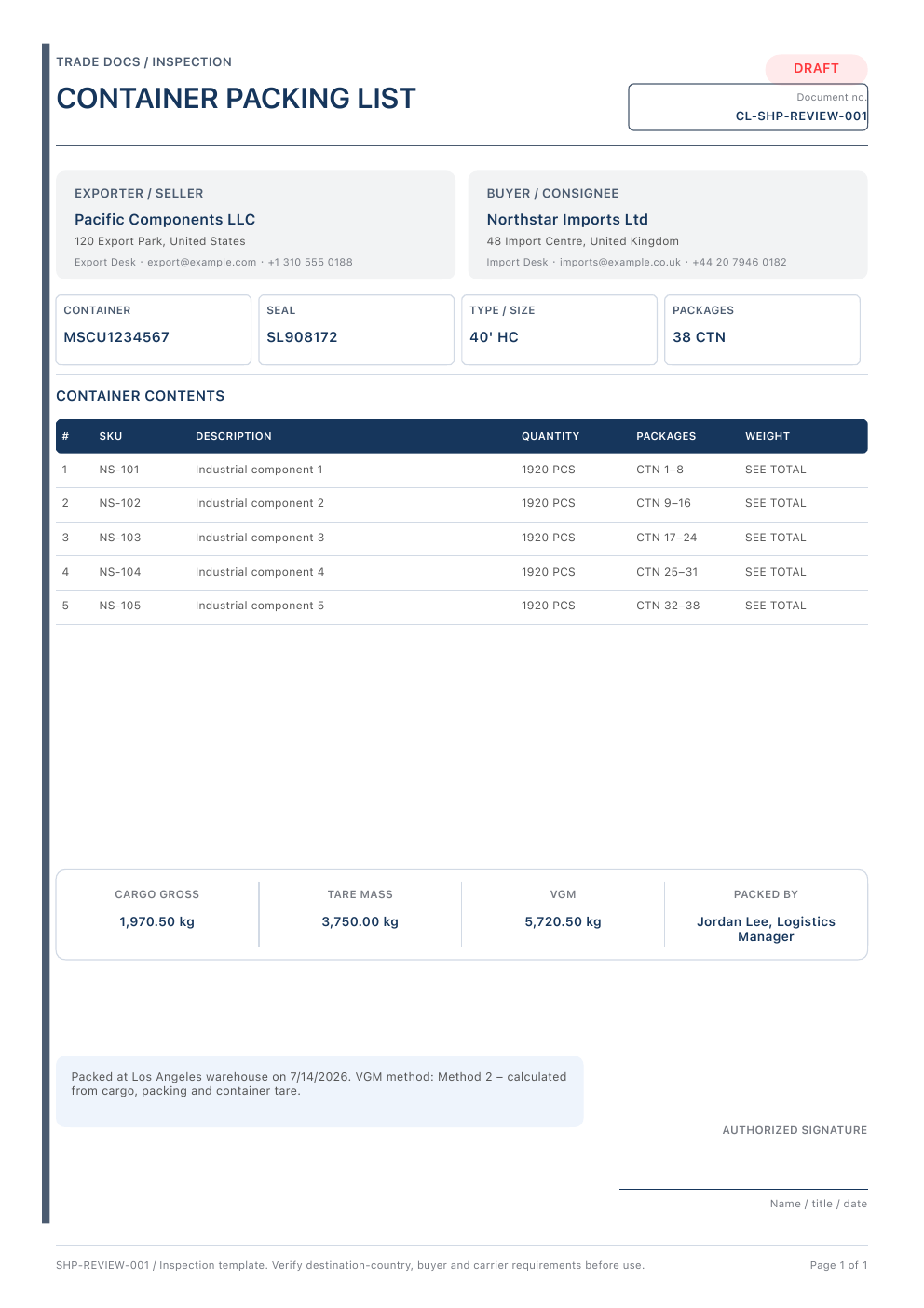
Task: Click the Page 1 of 1 indicator
Action: coord(838,1265)
